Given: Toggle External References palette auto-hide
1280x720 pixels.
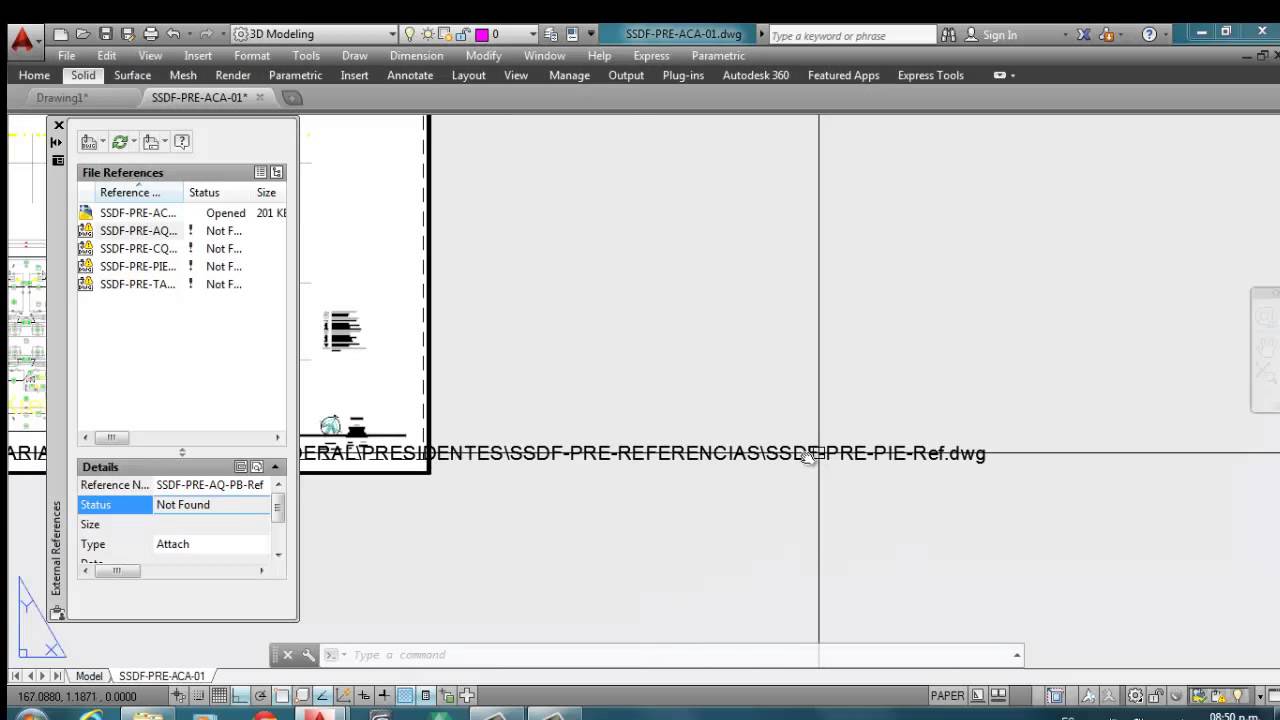Looking at the screenshot, I should coord(57,142).
